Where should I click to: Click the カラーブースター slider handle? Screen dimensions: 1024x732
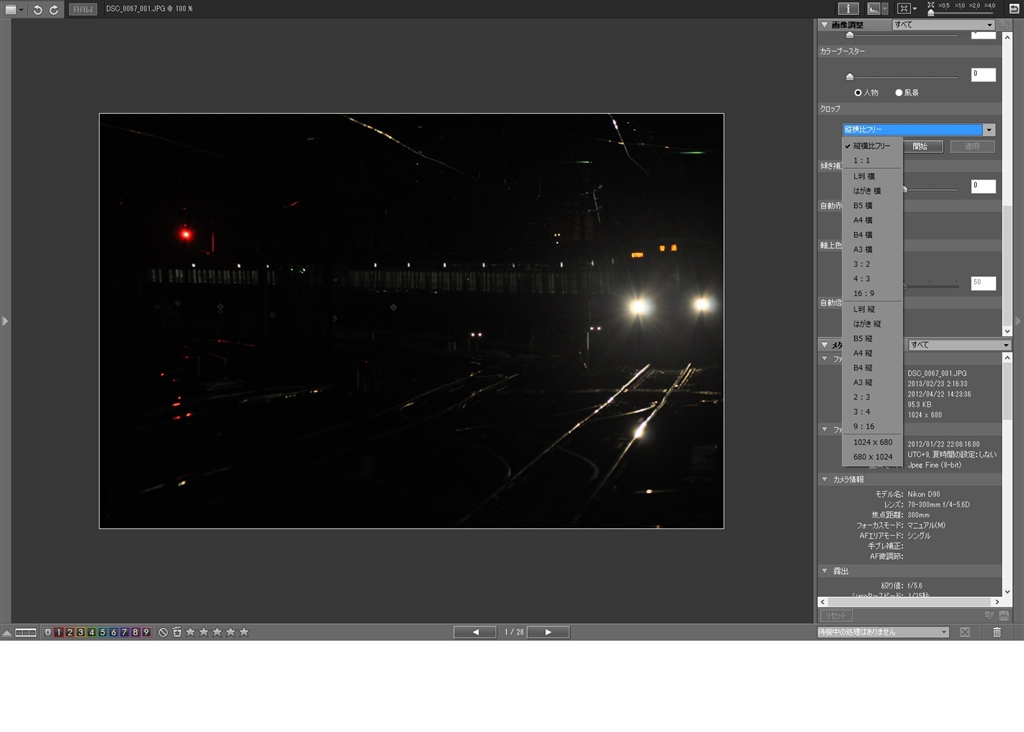[x=850, y=75]
